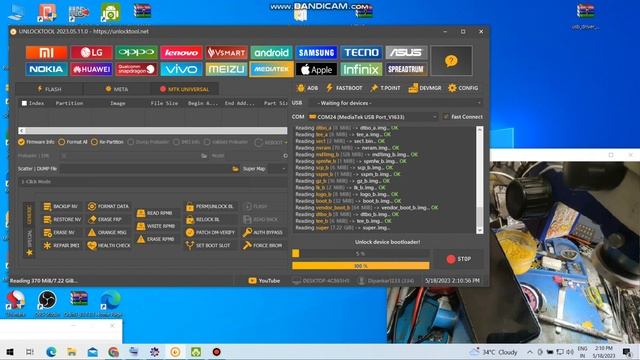
Task: Open the question mark help box
Action: click(x=451, y=61)
